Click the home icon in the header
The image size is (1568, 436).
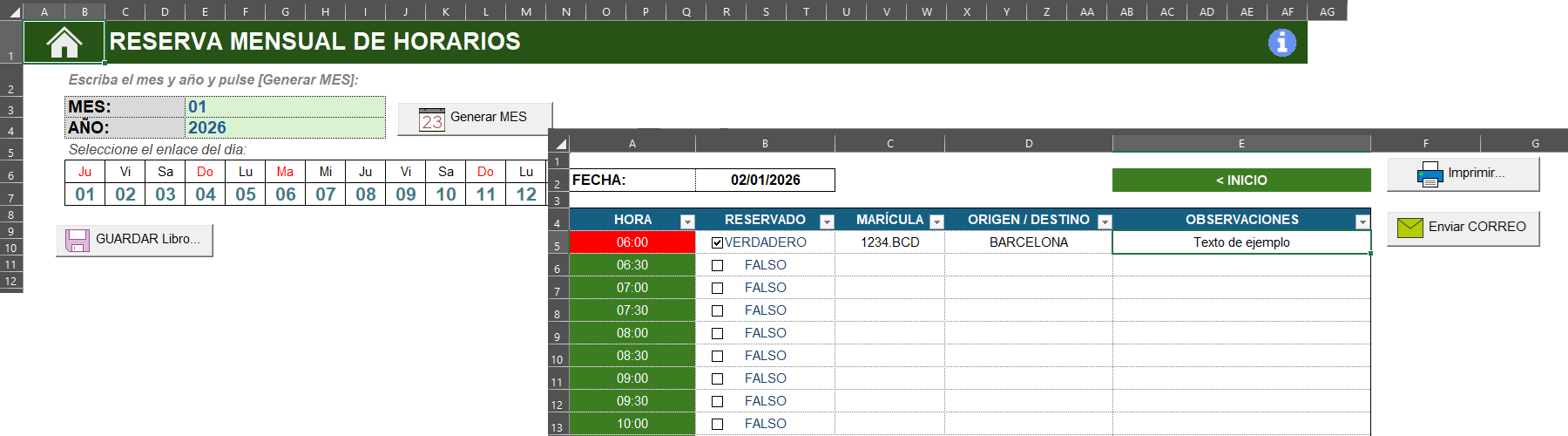tap(64, 42)
